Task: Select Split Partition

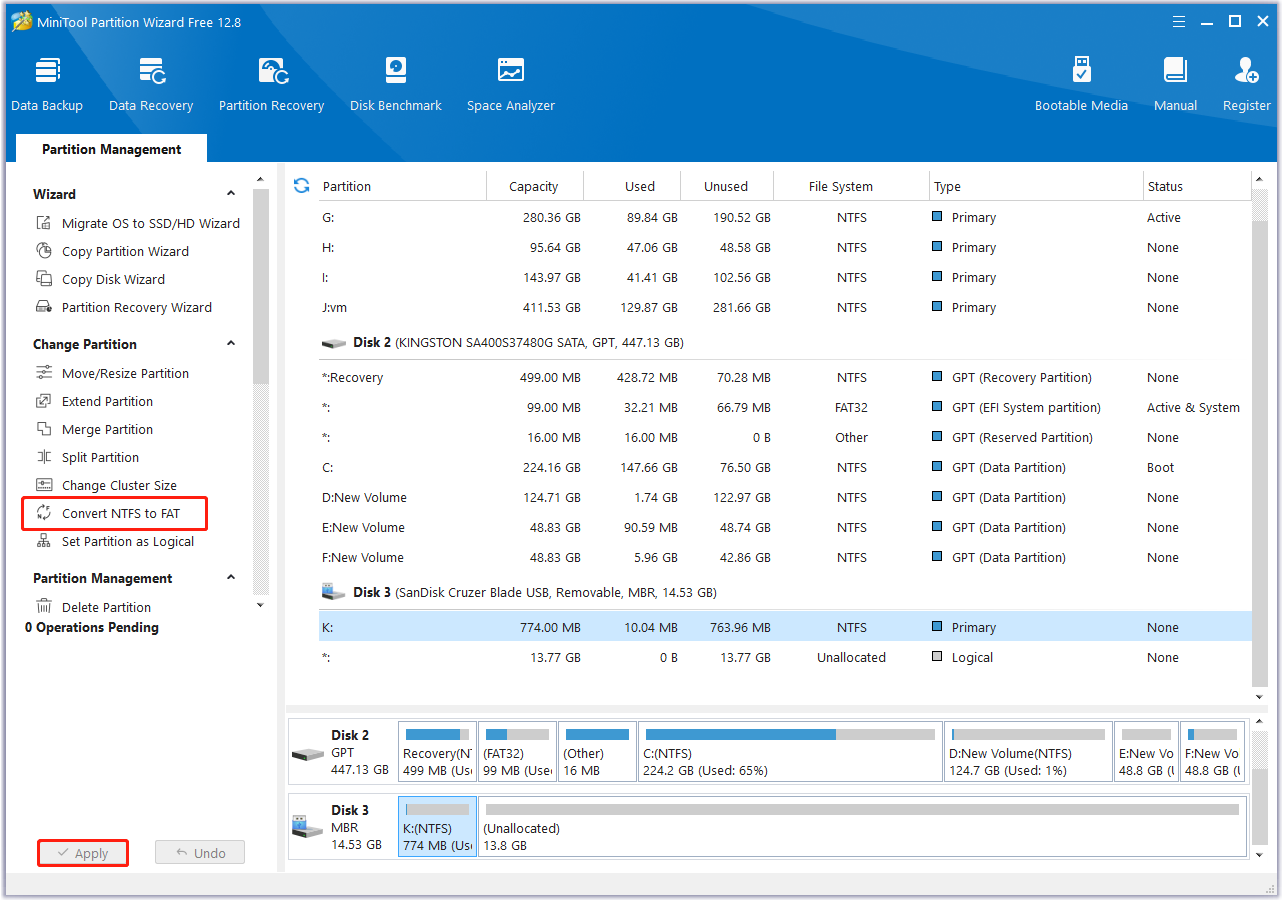Action: tap(87, 458)
